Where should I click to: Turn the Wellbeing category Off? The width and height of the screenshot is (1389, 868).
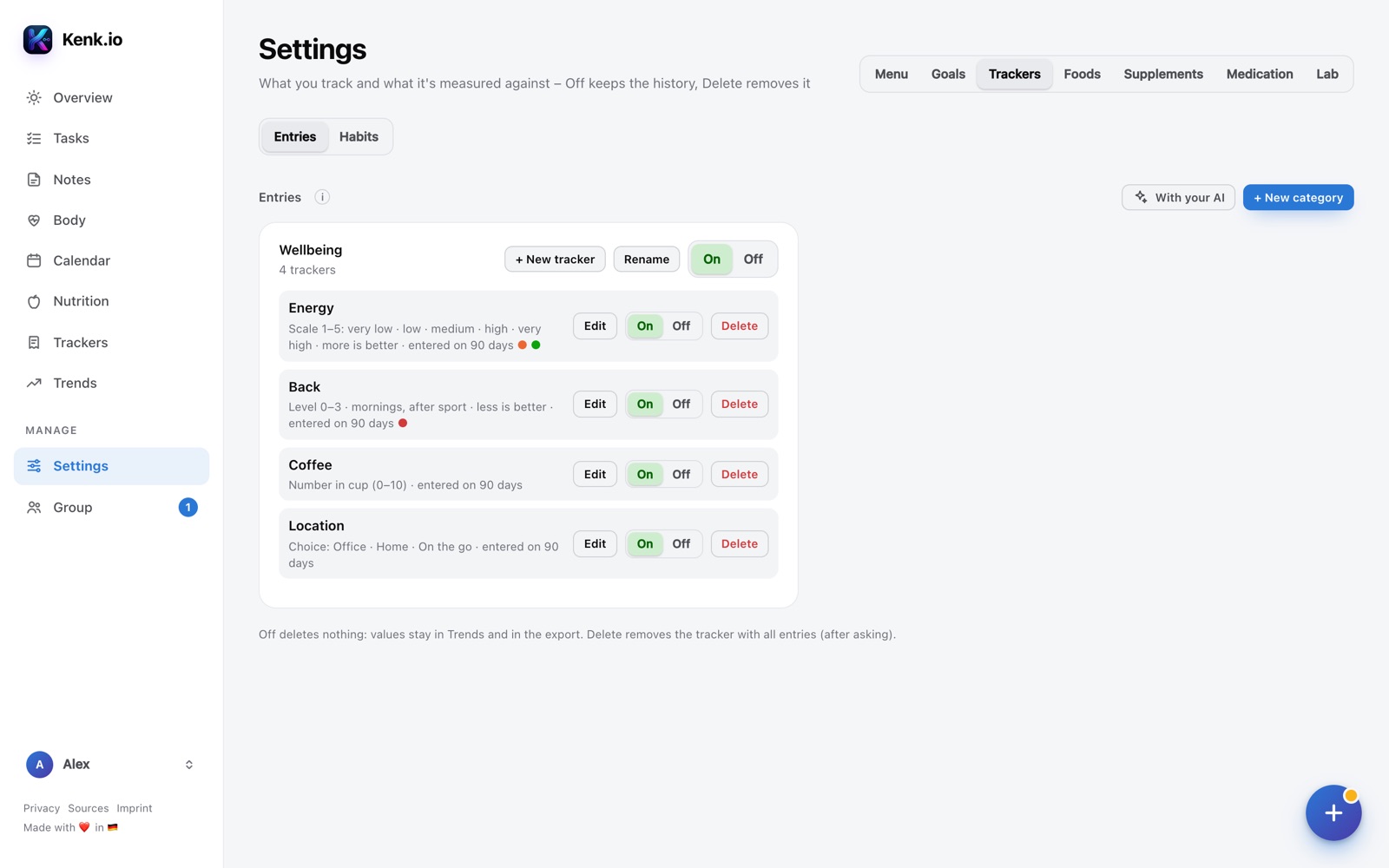(x=753, y=260)
